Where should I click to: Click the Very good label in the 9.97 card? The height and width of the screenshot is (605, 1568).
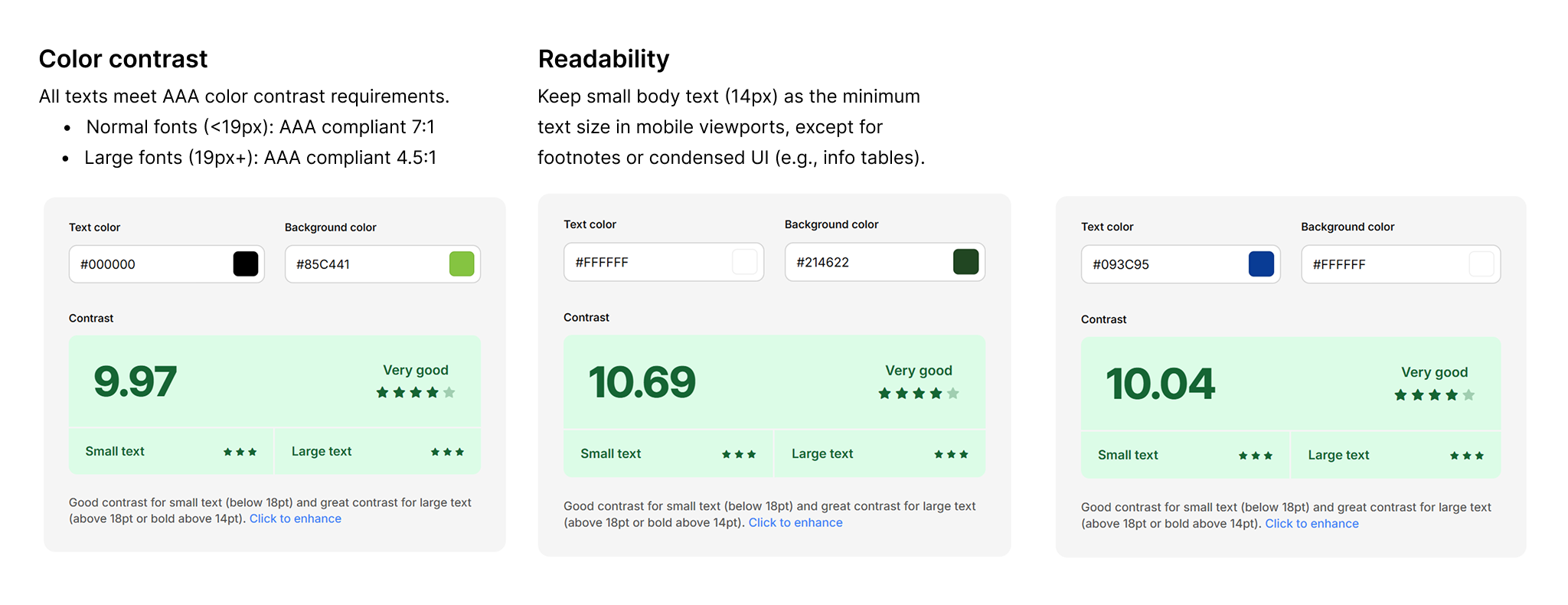[416, 370]
